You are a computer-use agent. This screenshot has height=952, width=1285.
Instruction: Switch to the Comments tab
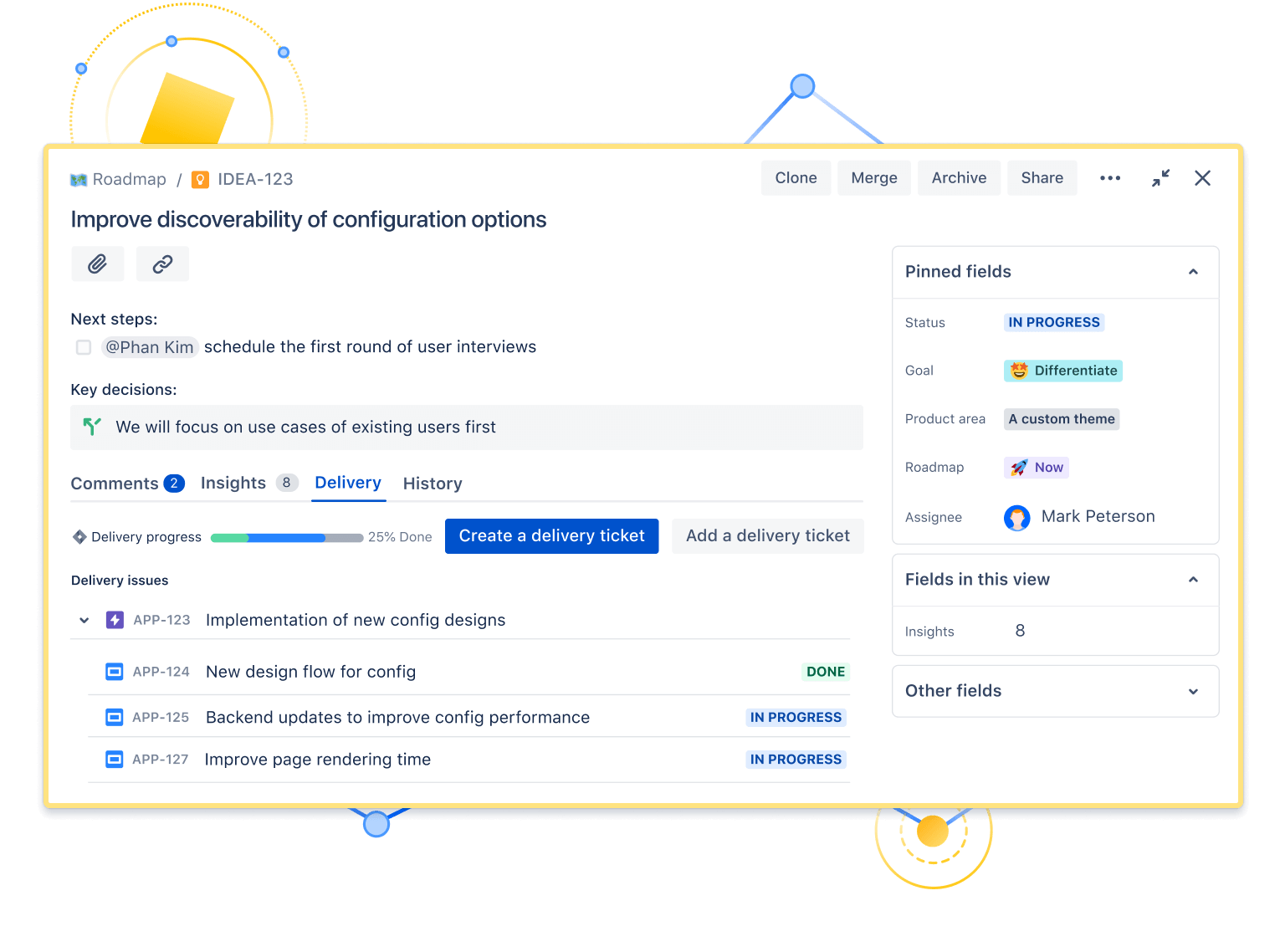[x=115, y=483]
